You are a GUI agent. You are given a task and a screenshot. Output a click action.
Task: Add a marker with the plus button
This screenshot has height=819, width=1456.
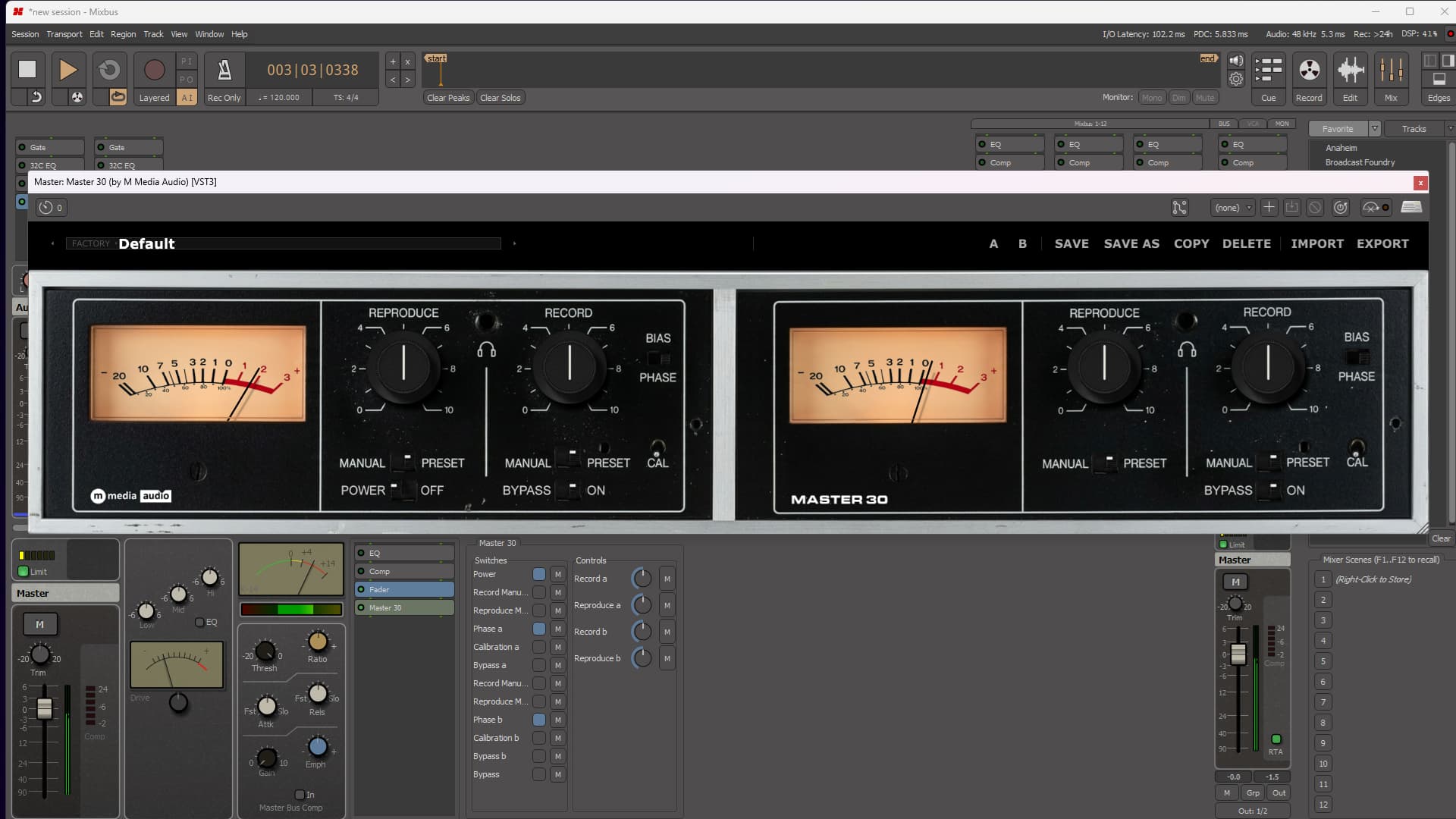click(x=393, y=61)
